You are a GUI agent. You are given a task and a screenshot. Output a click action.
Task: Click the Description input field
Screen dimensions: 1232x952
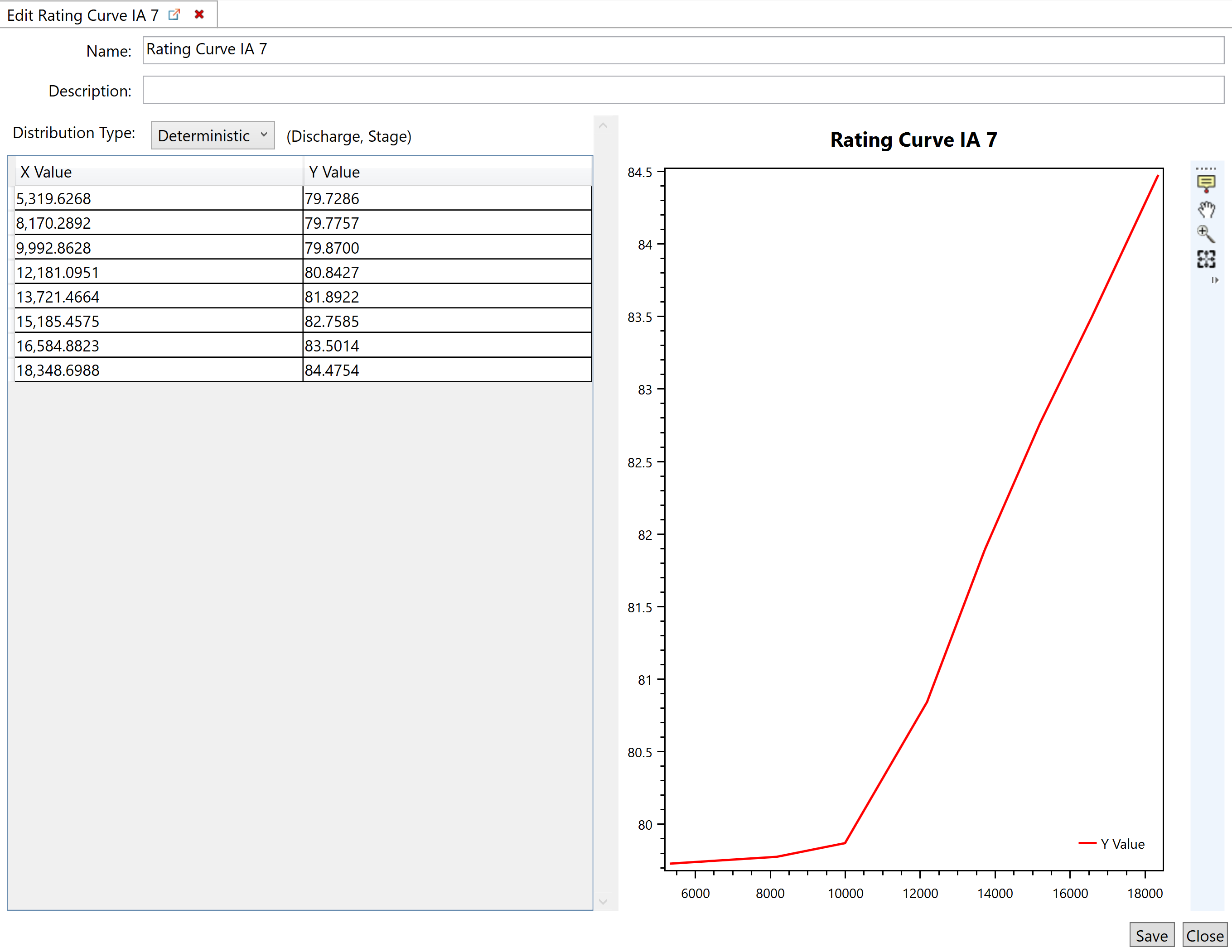click(x=683, y=90)
